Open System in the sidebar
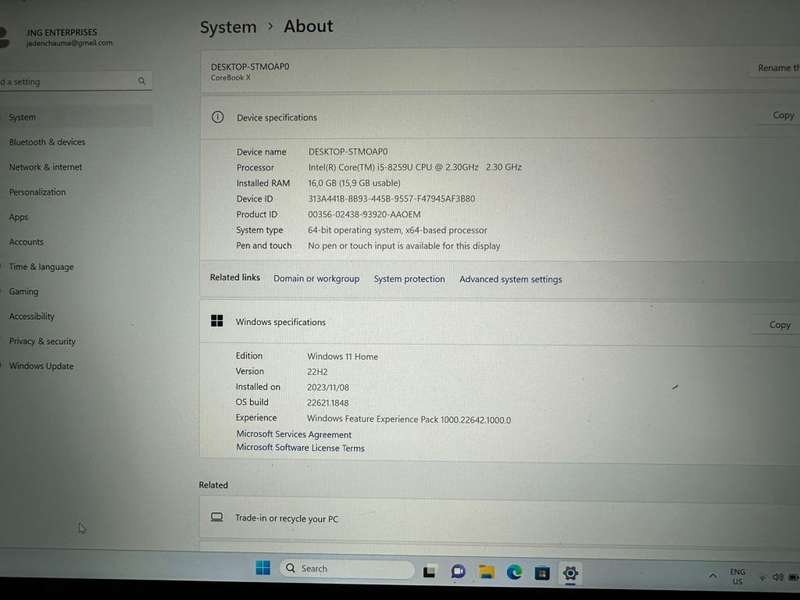The width and height of the screenshot is (800, 600). (76, 117)
